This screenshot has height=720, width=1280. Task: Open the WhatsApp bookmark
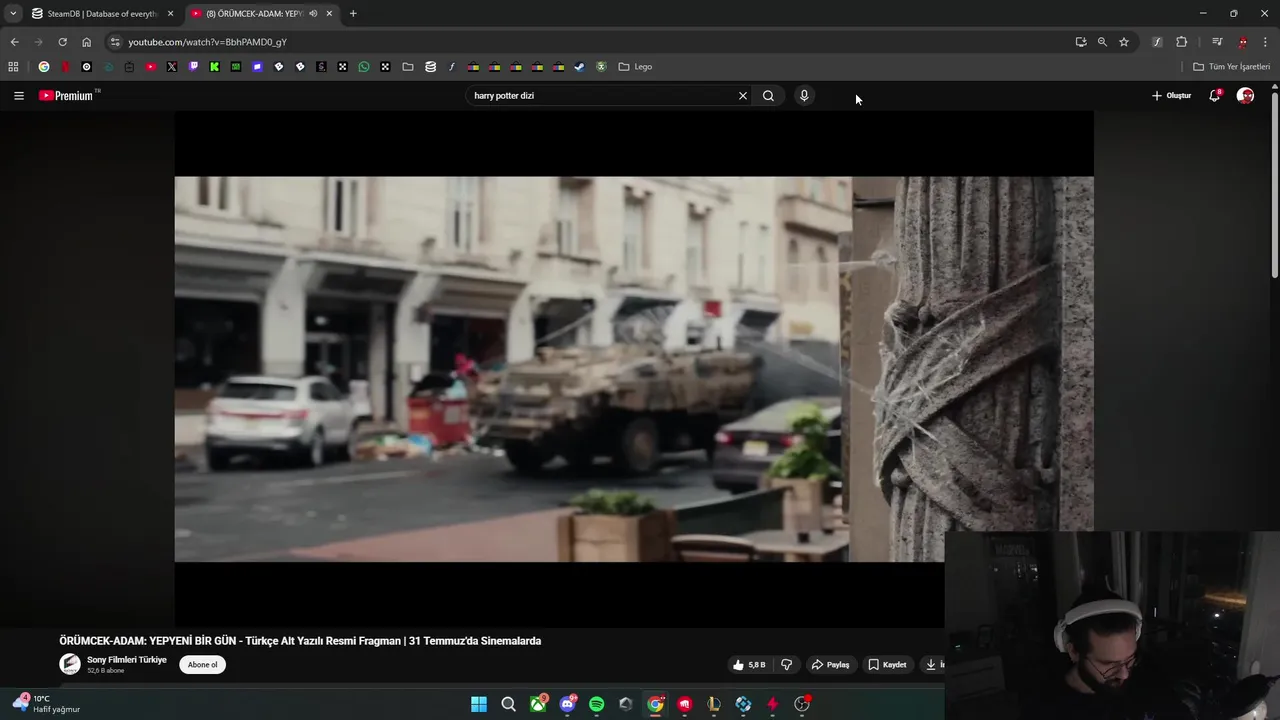coord(364,67)
